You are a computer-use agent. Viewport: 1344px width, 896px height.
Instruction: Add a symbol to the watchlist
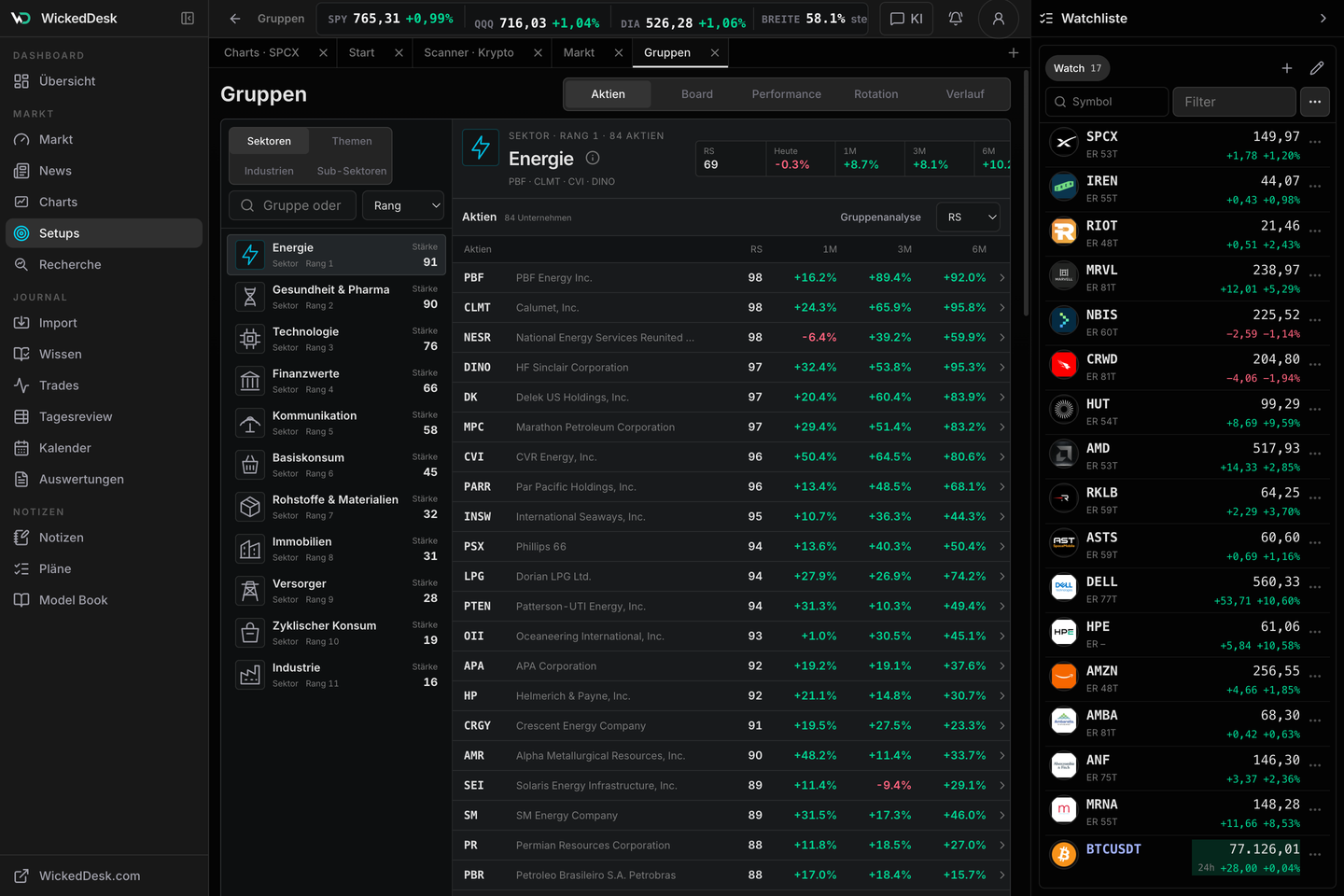coord(1287,68)
